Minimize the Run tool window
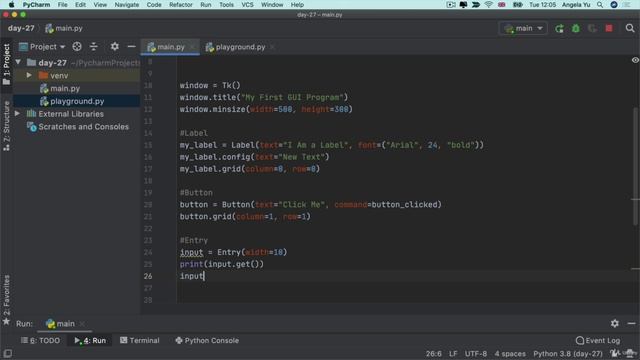Image resolution: width=640 pixels, height=360 pixels. click(x=631, y=323)
